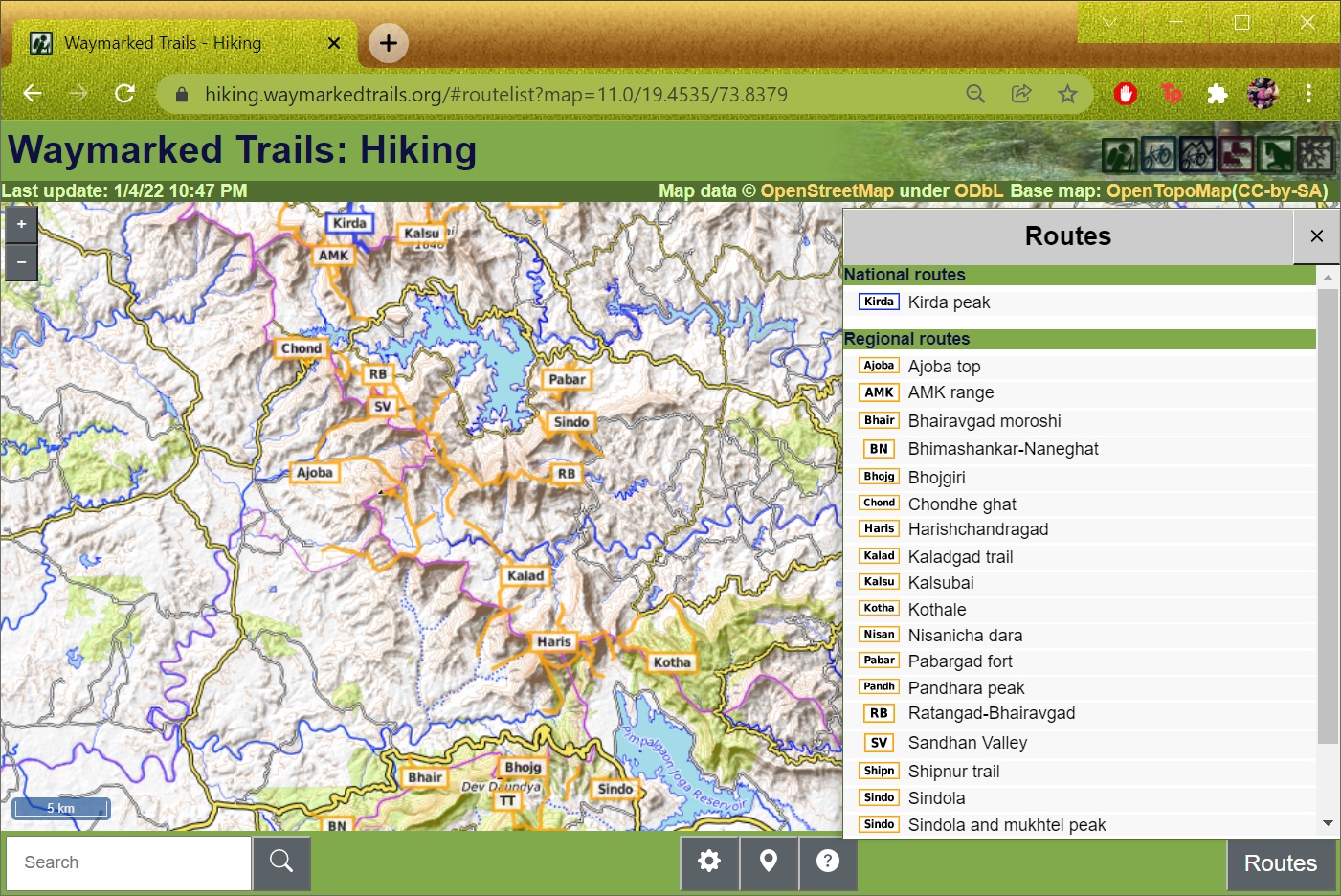Reload the current page
Image resolution: width=1341 pixels, height=896 pixels.
[x=124, y=94]
